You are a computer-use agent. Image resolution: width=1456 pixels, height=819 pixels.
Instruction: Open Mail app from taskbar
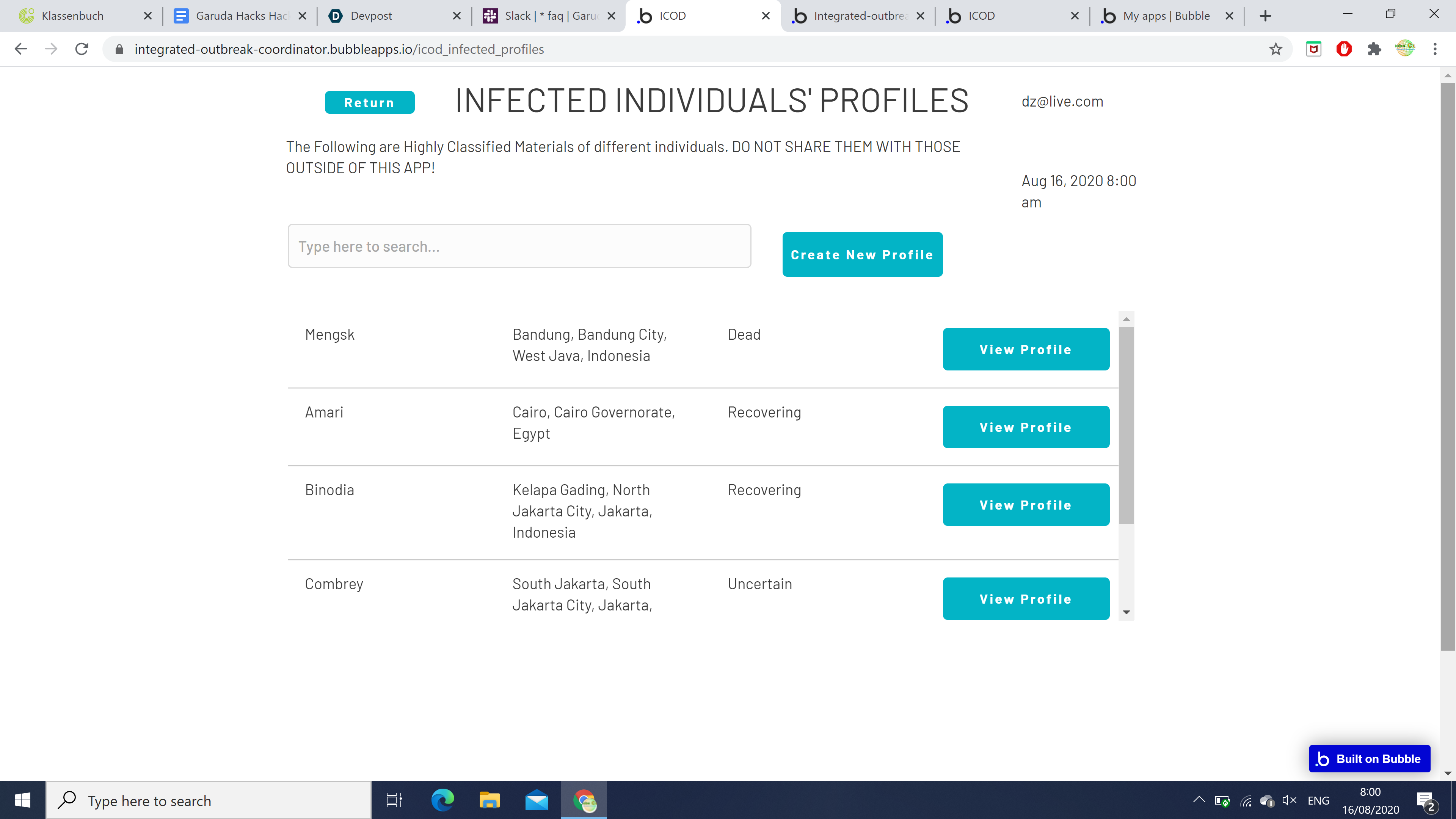[537, 800]
